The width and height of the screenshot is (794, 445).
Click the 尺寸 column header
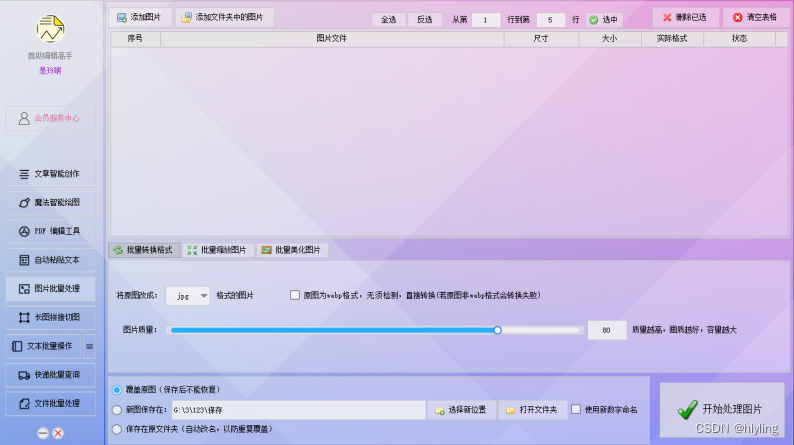(x=541, y=38)
